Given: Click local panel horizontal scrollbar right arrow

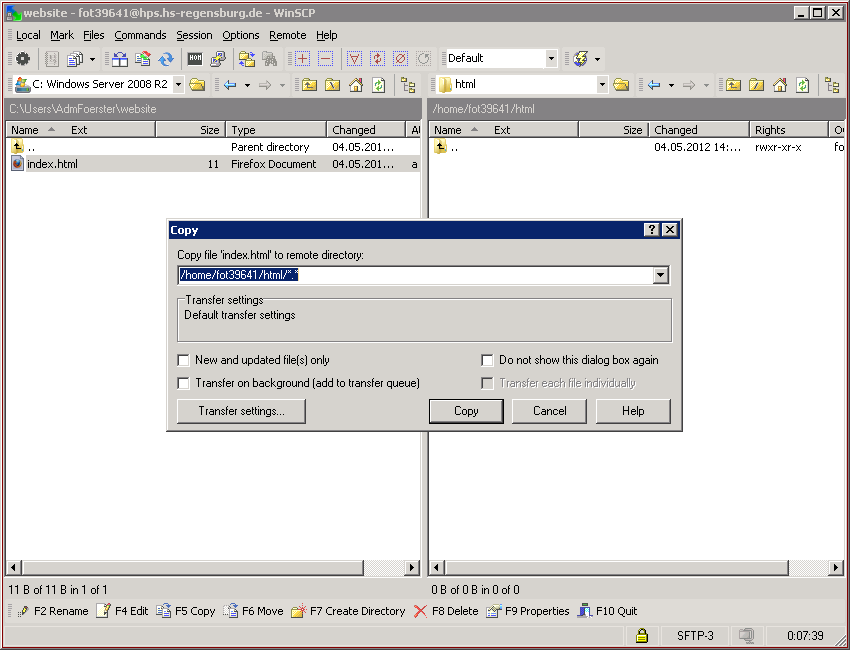Looking at the screenshot, I should [412, 568].
